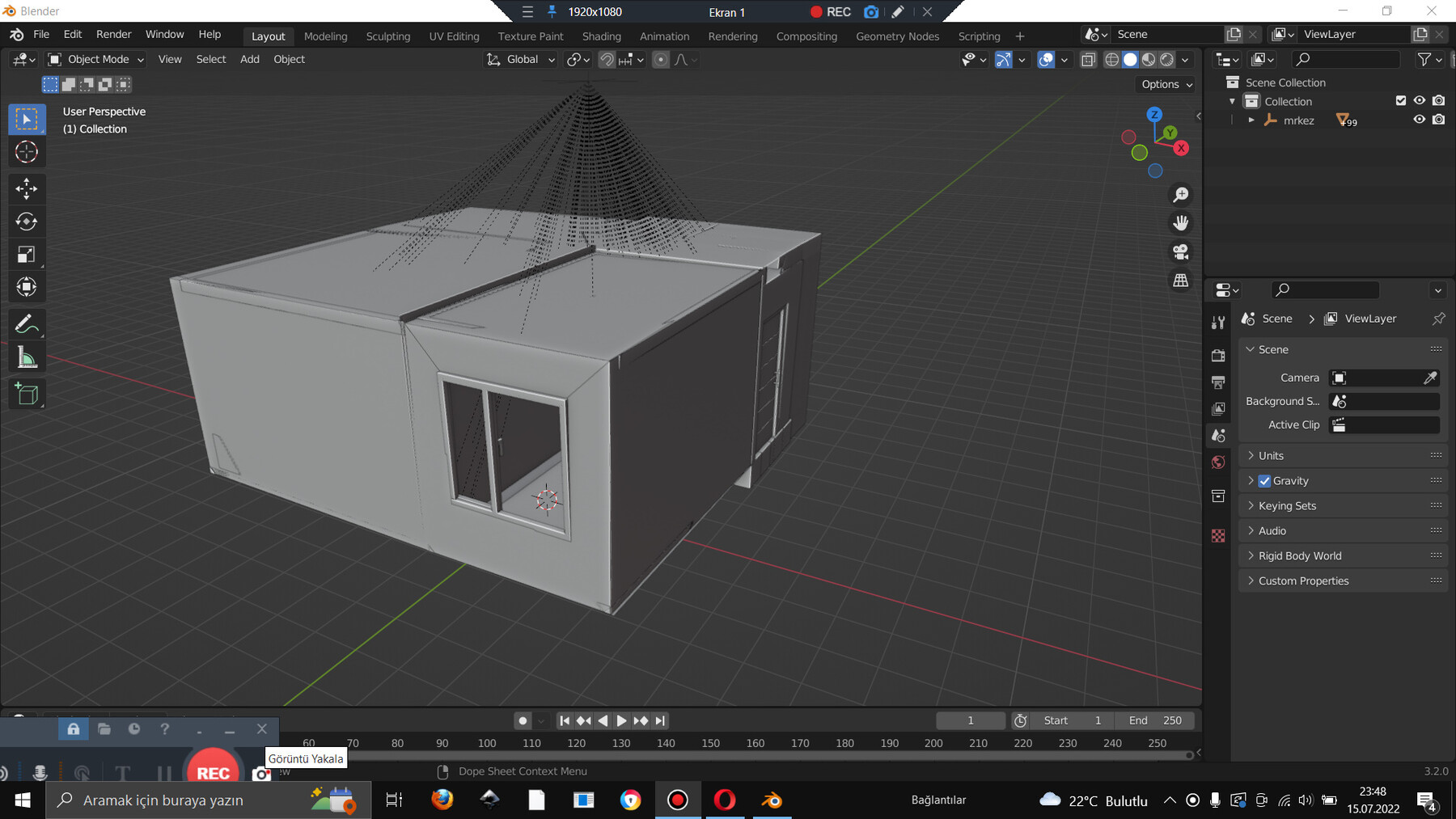Image resolution: width=1456 pixels, height=819 pixels.
Task: Switch to the Render properties tab
Action: tap(1218, 355)
